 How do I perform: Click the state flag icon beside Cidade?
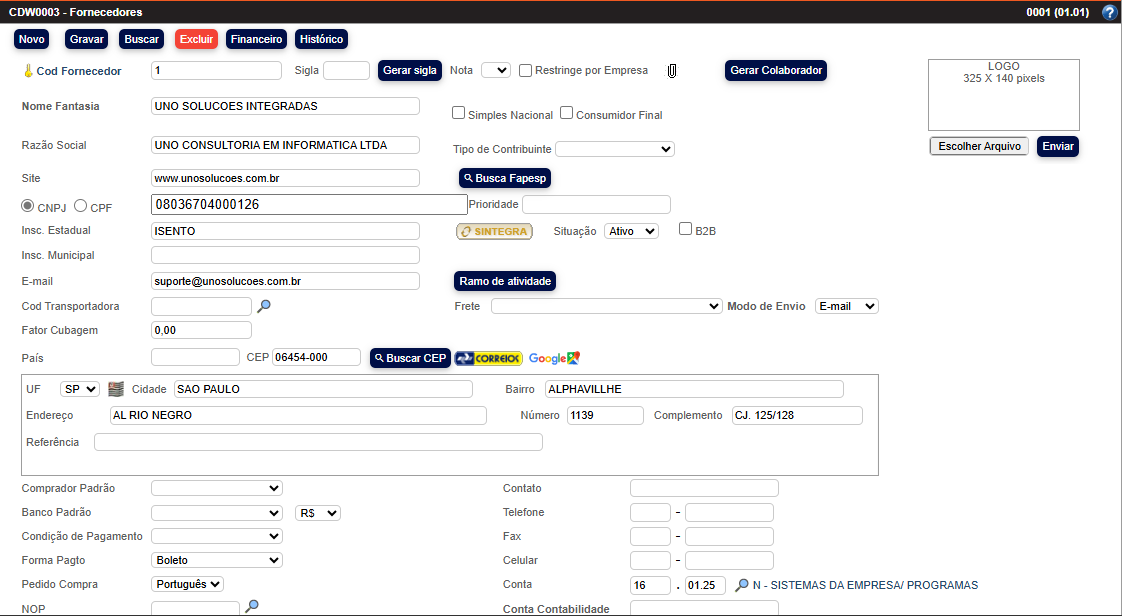pos(117,388)
